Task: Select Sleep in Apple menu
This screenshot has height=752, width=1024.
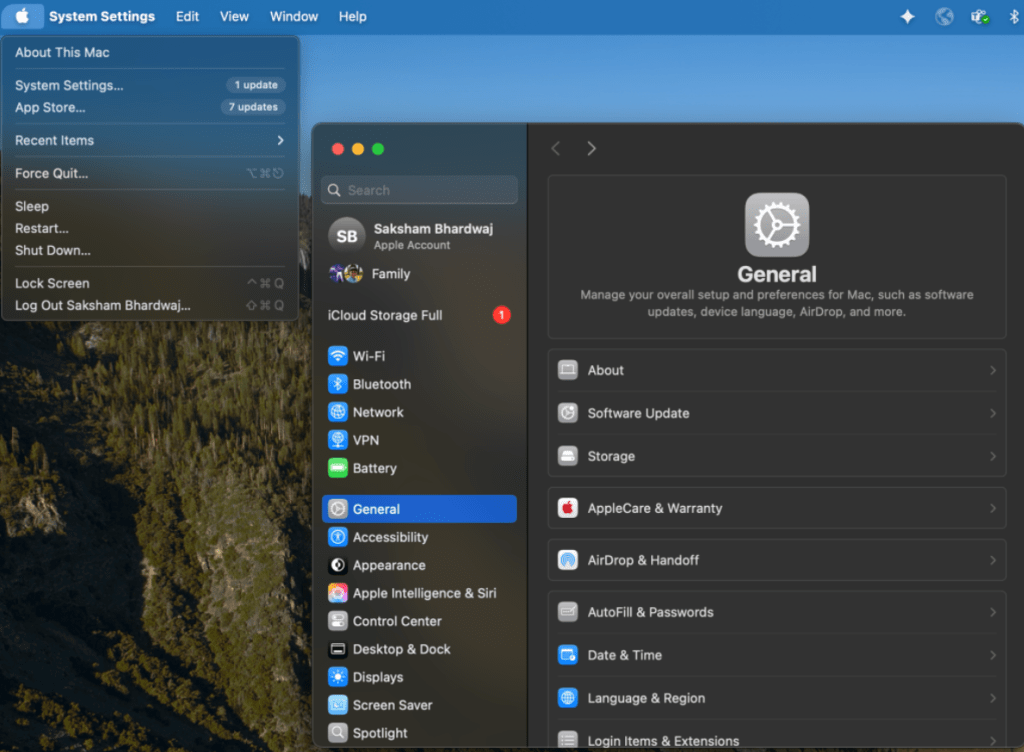Action: pos(150,206)
